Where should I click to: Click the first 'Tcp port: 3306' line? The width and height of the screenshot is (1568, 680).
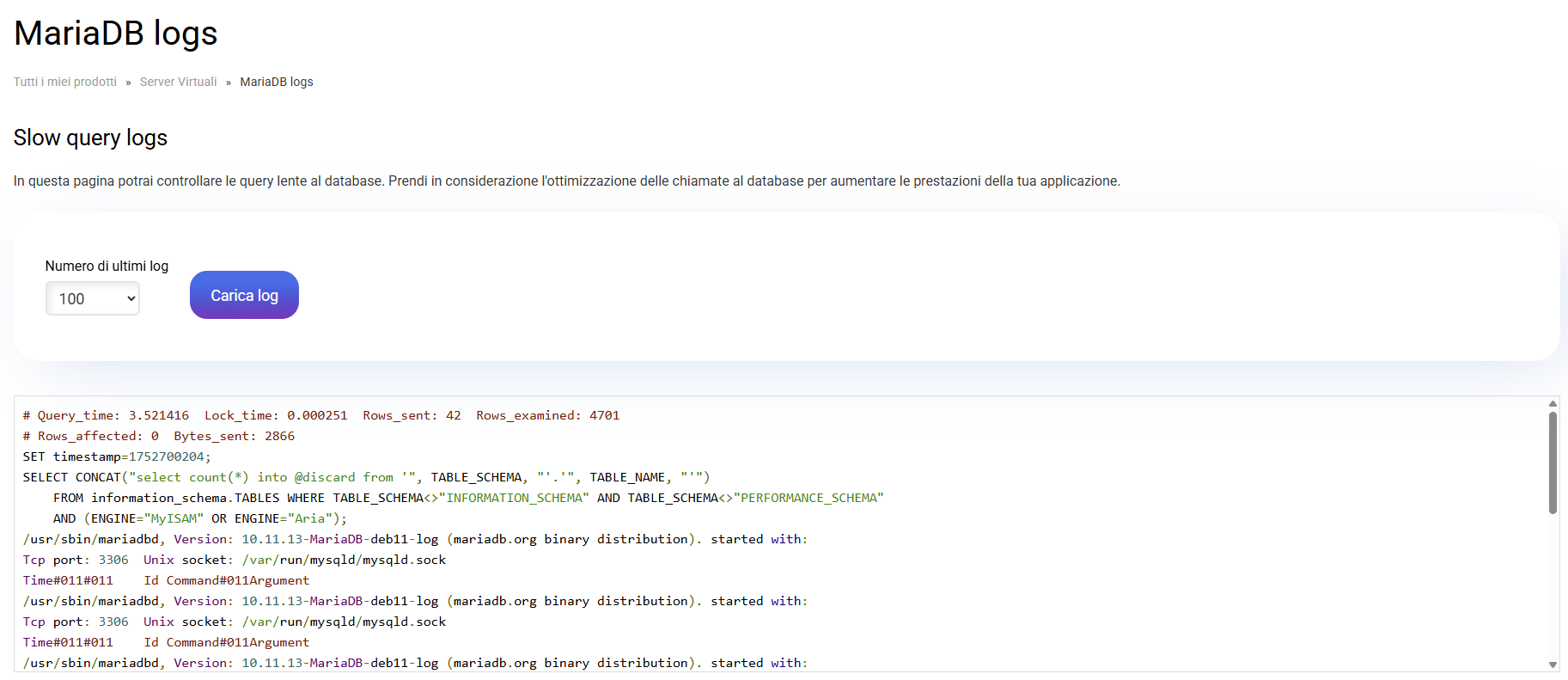pos(235,560)
